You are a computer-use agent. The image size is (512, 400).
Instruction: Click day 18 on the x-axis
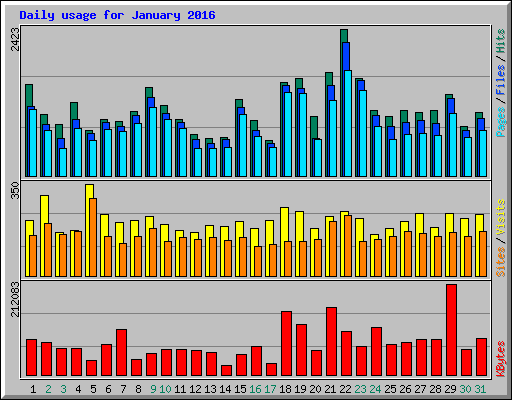285,389
